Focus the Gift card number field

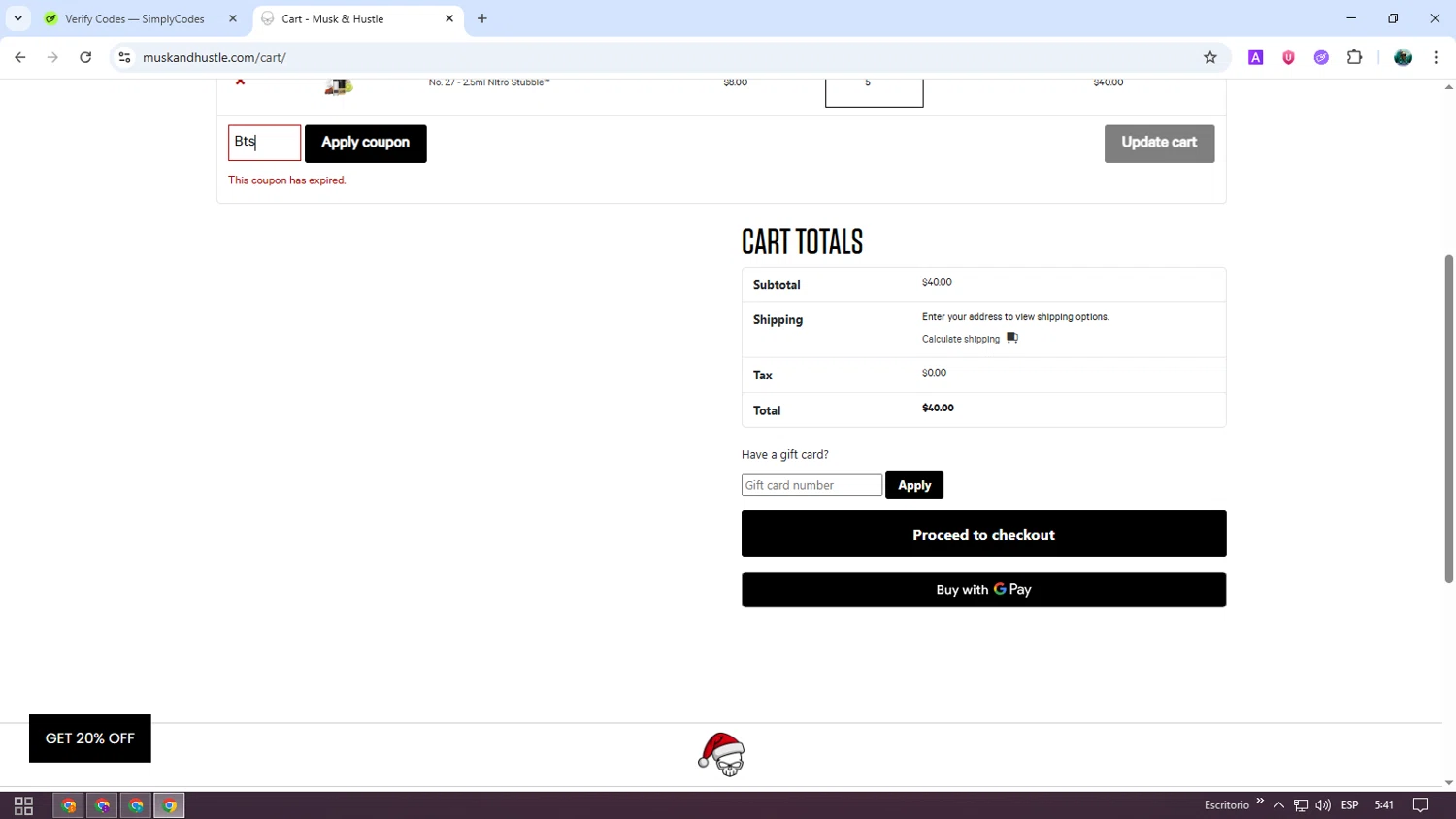[x=811, y=485]
